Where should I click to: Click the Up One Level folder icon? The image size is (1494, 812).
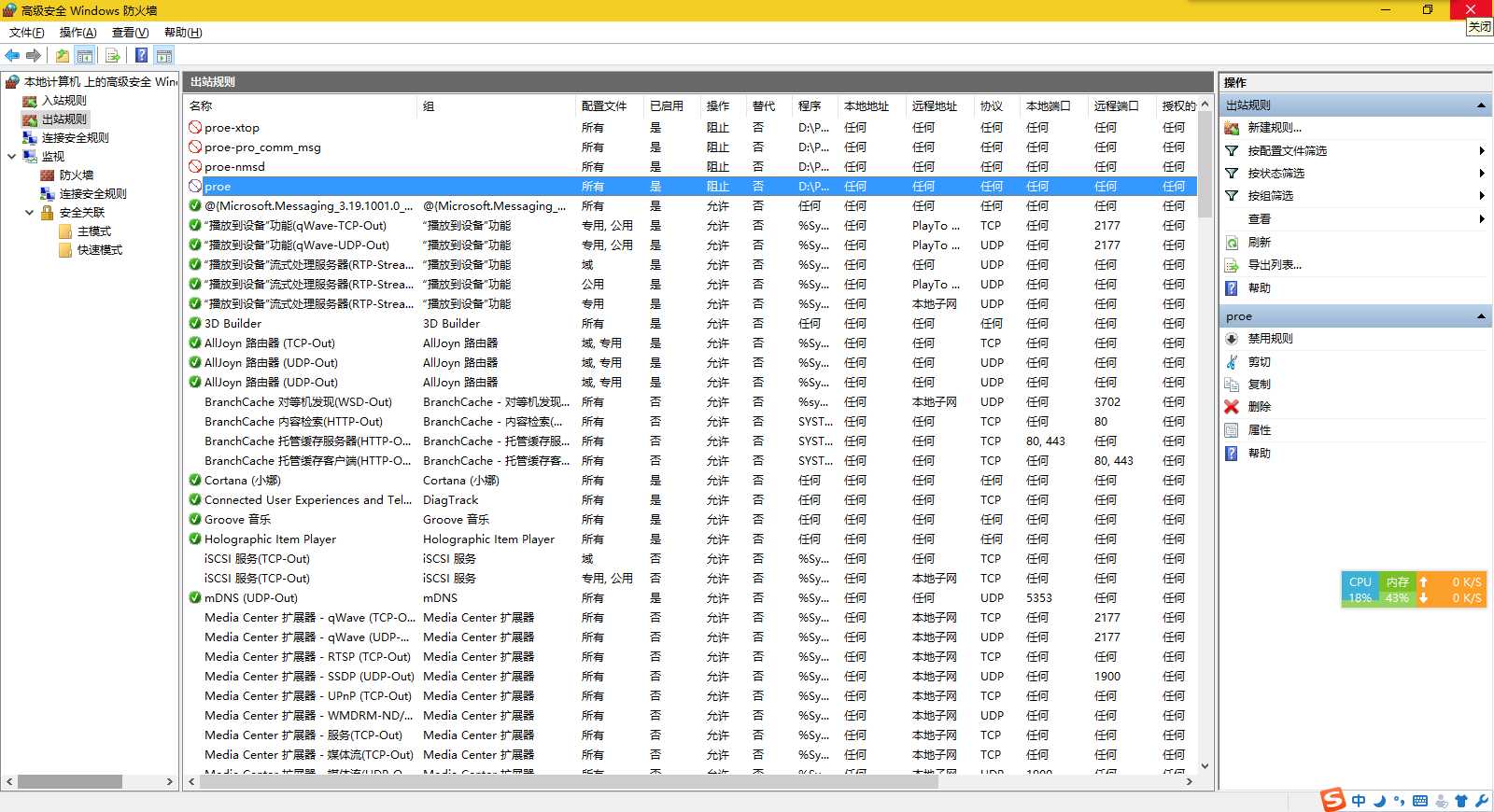click(x=63, y=55)
